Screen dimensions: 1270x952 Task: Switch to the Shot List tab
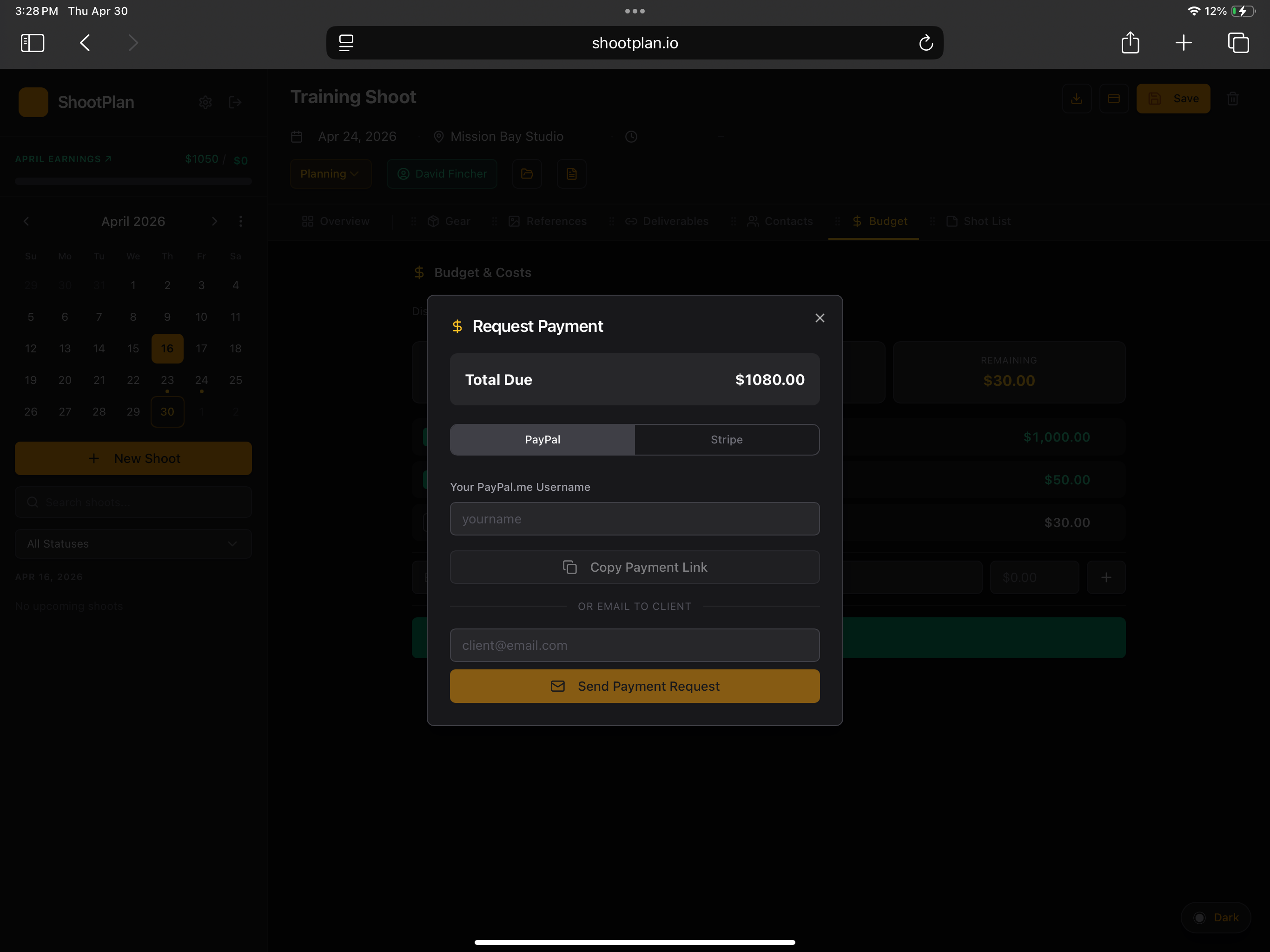[979, 221]
